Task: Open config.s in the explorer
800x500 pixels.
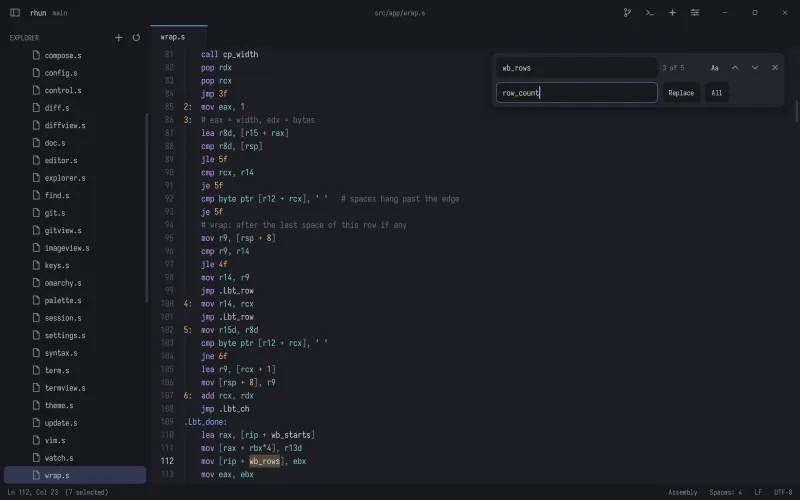Action: coord(75,73)
